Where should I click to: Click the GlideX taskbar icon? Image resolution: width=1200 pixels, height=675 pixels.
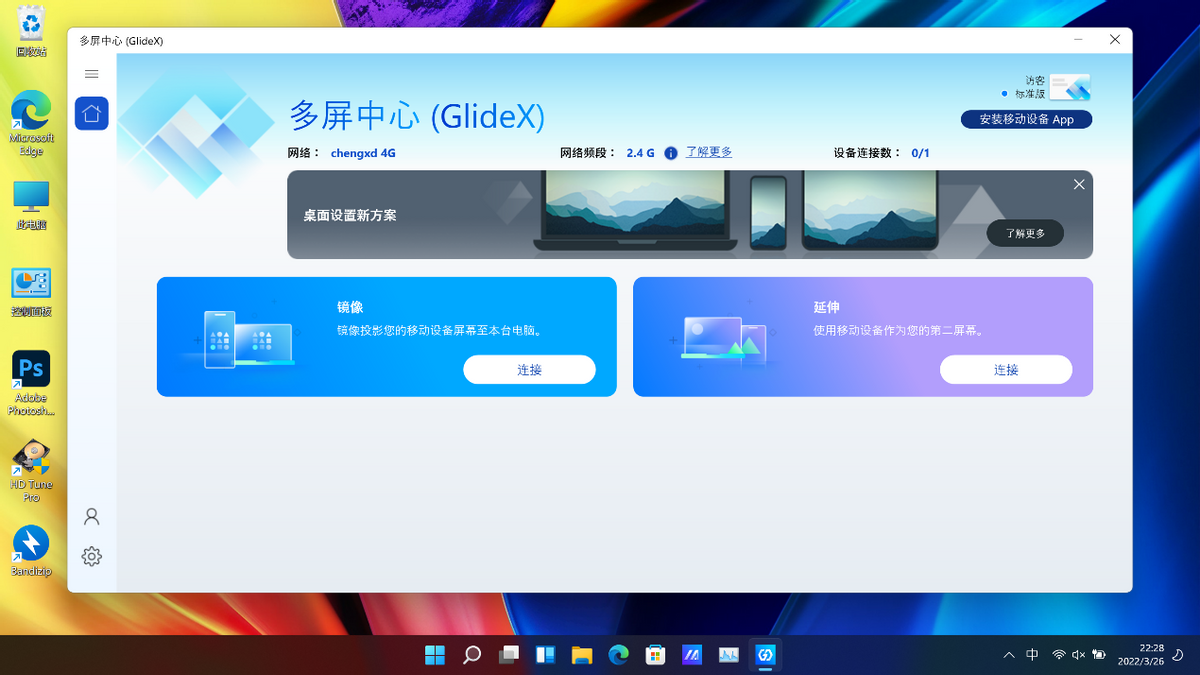(766, 655)
